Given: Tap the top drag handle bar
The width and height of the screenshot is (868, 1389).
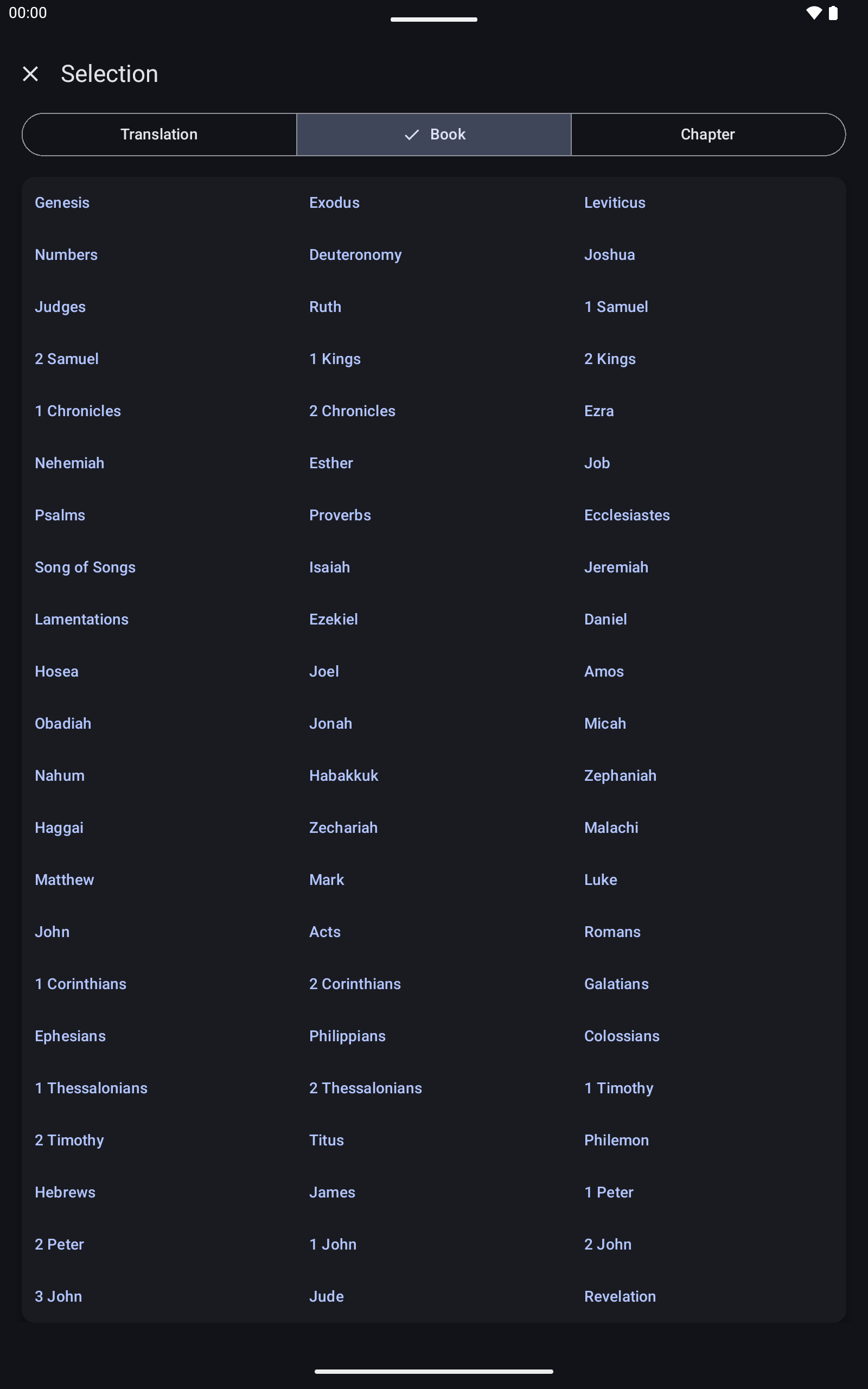Looking at the screenshot, I should tap(434, 20).
